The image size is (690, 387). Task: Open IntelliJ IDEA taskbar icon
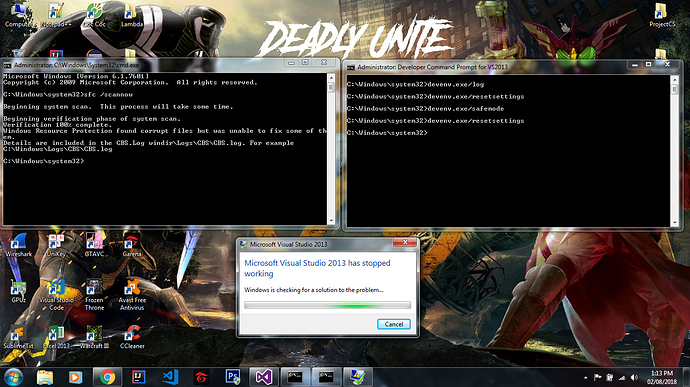(x=139, y=377)
